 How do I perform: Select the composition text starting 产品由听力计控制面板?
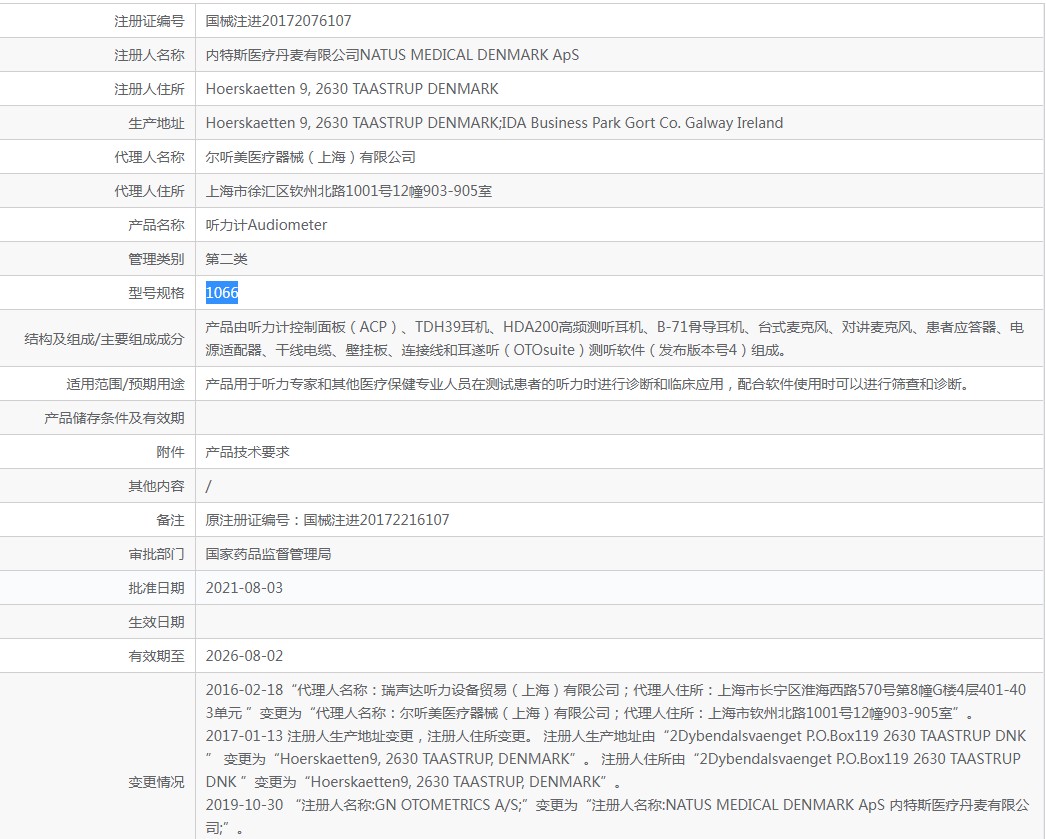(x=614, y=339)
